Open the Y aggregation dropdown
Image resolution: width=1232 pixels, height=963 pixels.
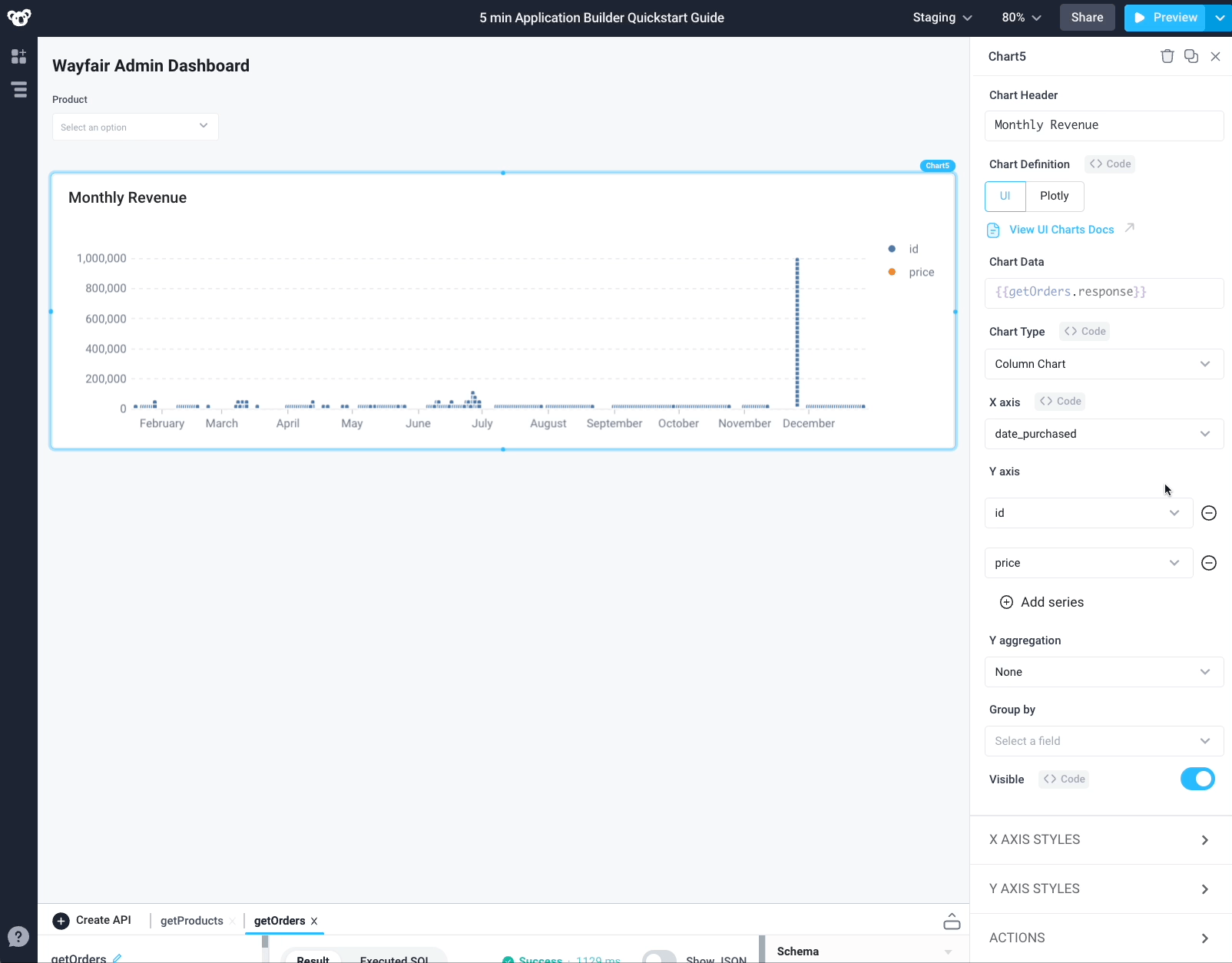coord(1103,672)
